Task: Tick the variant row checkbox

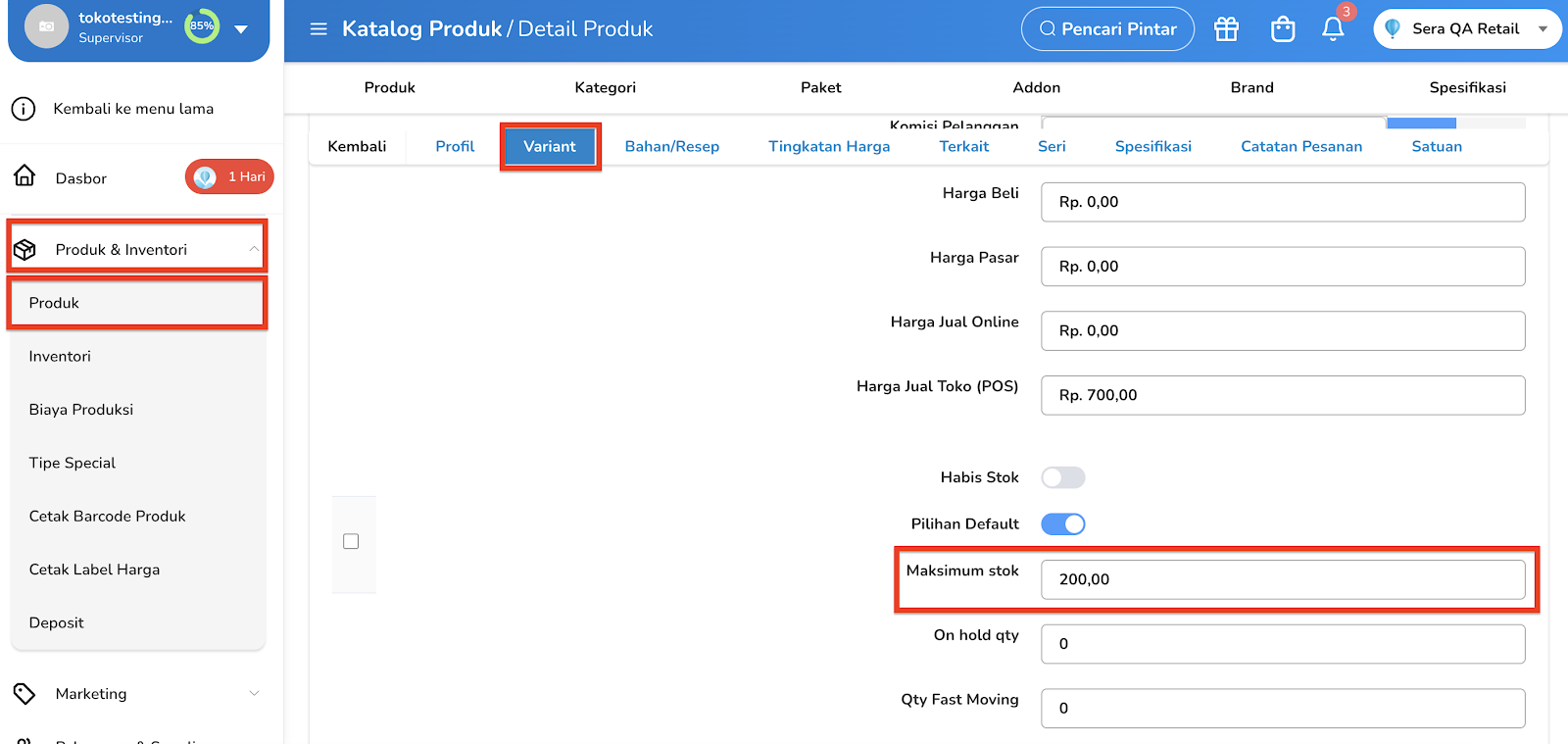Action: click(351, 541)
